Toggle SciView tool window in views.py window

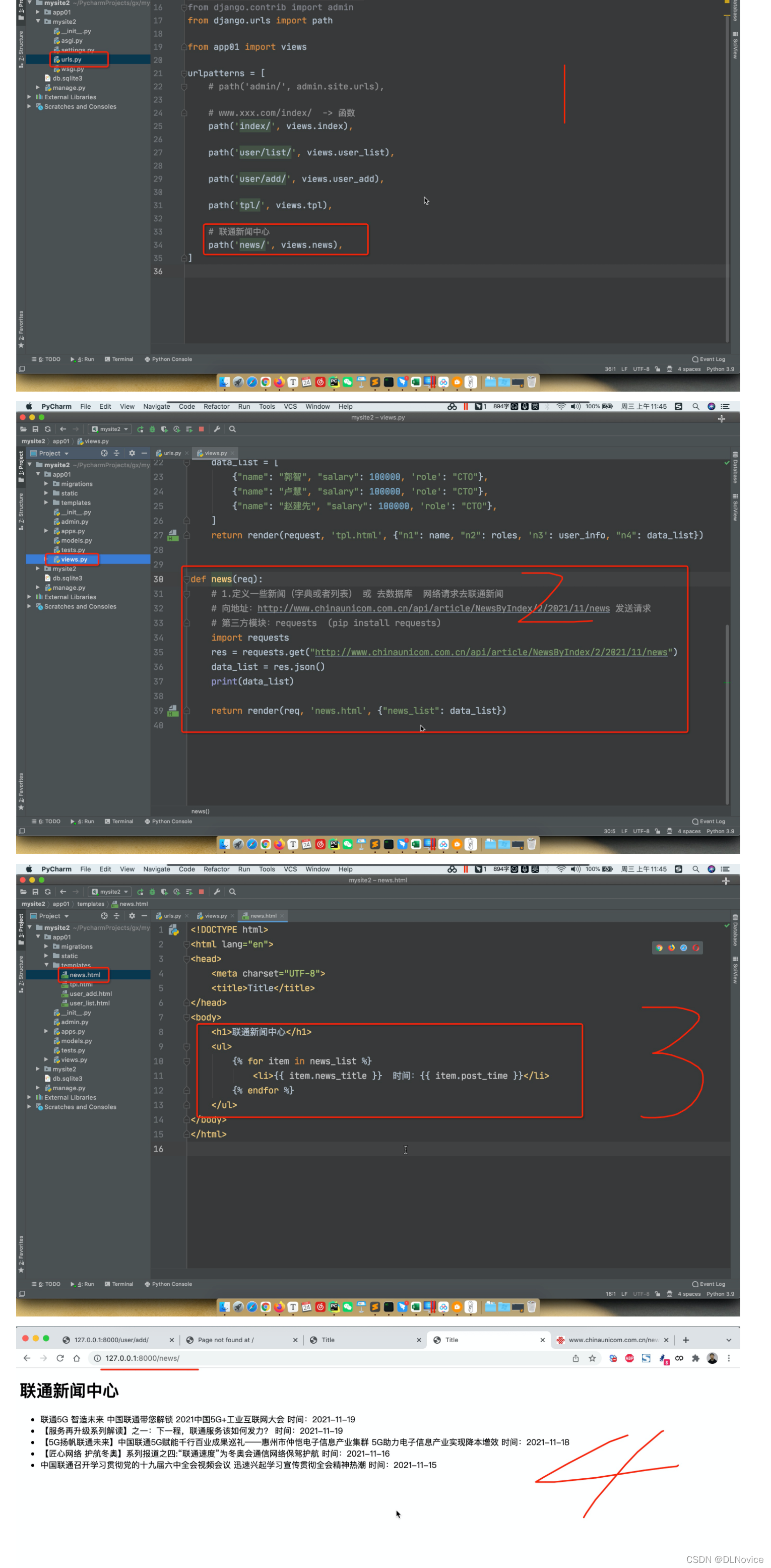tap(735, 507)
